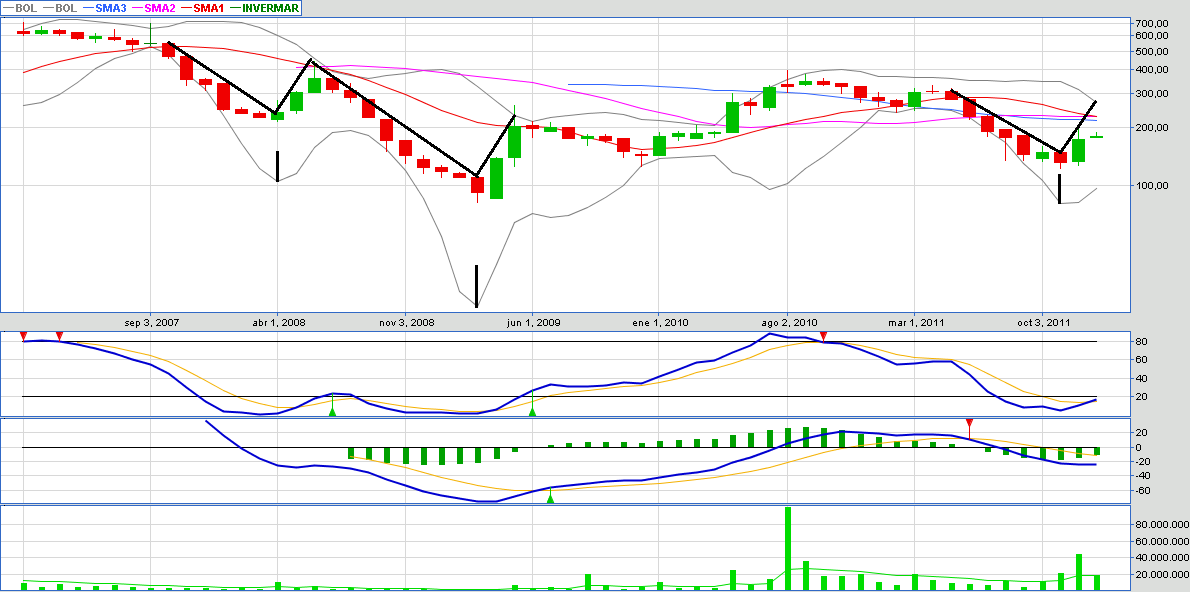Select the sep 3, 2007 date label
This screenshot has height=592, width=1190.
(x=152, y=323)
